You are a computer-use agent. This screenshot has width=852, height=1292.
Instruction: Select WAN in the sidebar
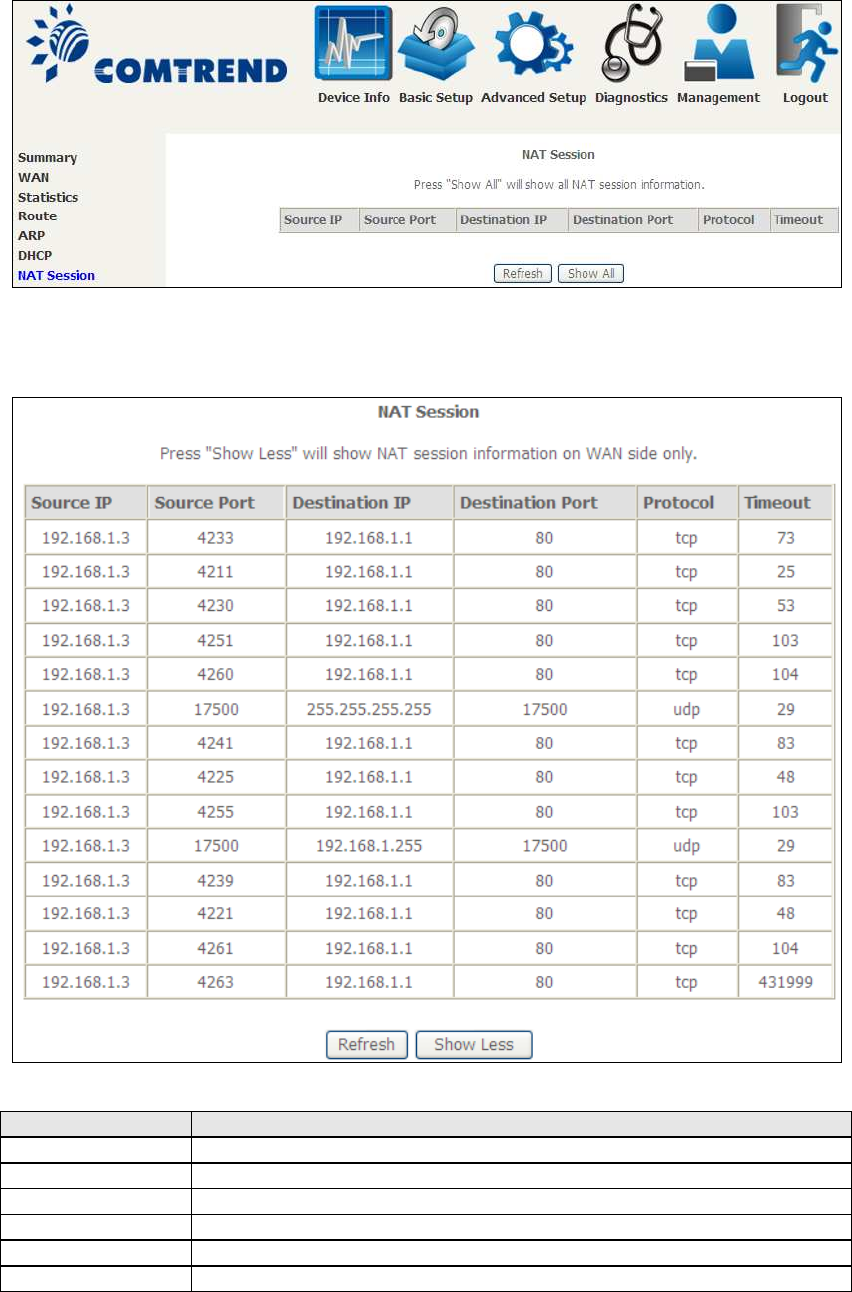coord(33,177)
